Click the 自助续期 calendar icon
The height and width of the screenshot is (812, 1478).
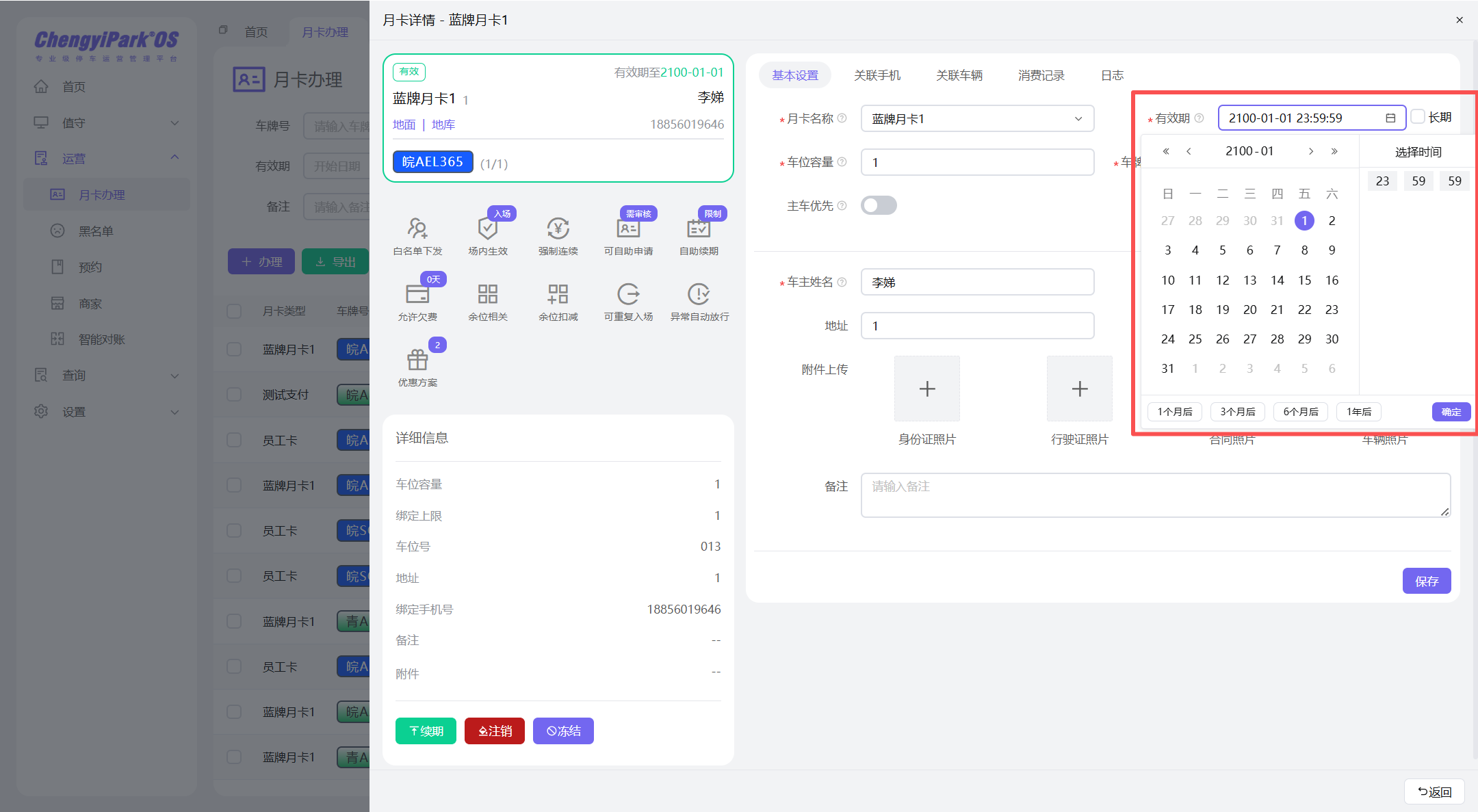coord(699,228)
